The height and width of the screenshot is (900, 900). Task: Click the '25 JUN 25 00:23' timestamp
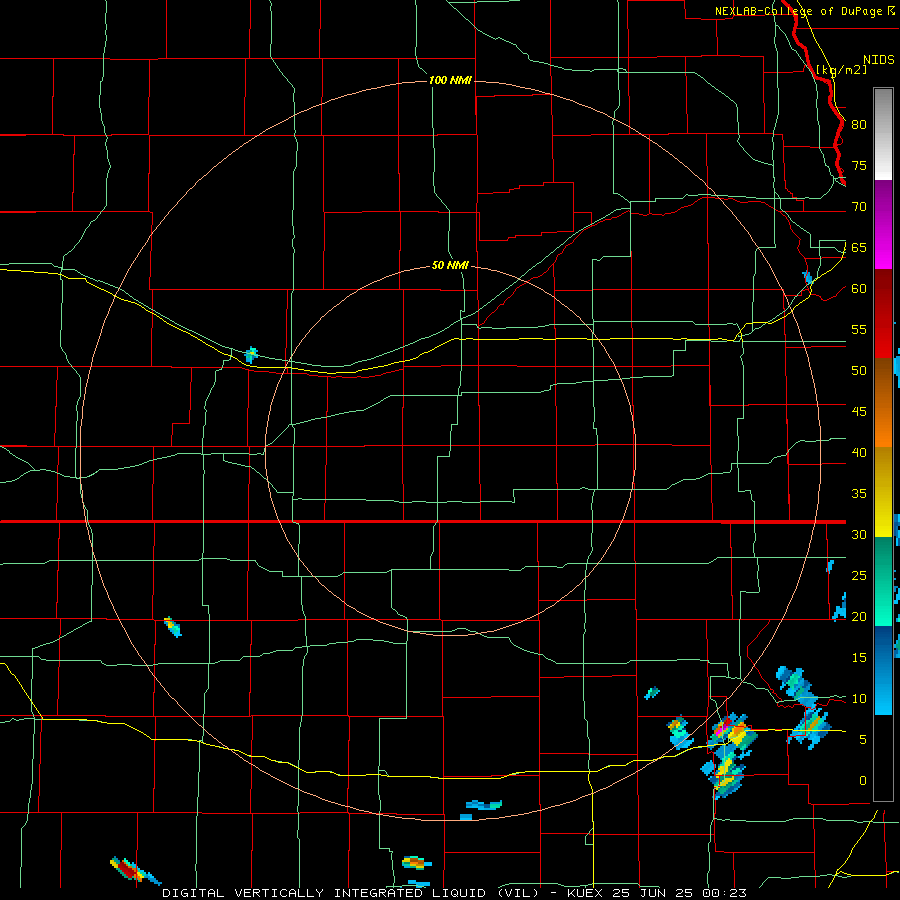pyautogui.click(x=679, y=893)
